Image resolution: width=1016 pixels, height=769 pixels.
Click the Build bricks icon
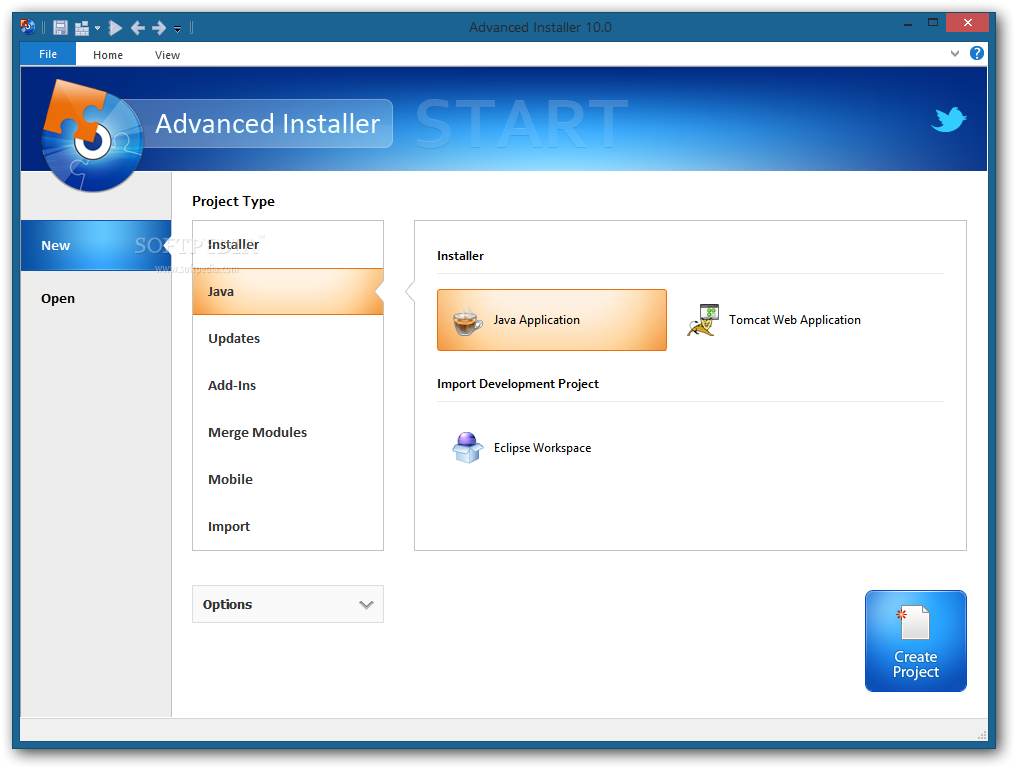pyautogui.click(x=82, y=28)
